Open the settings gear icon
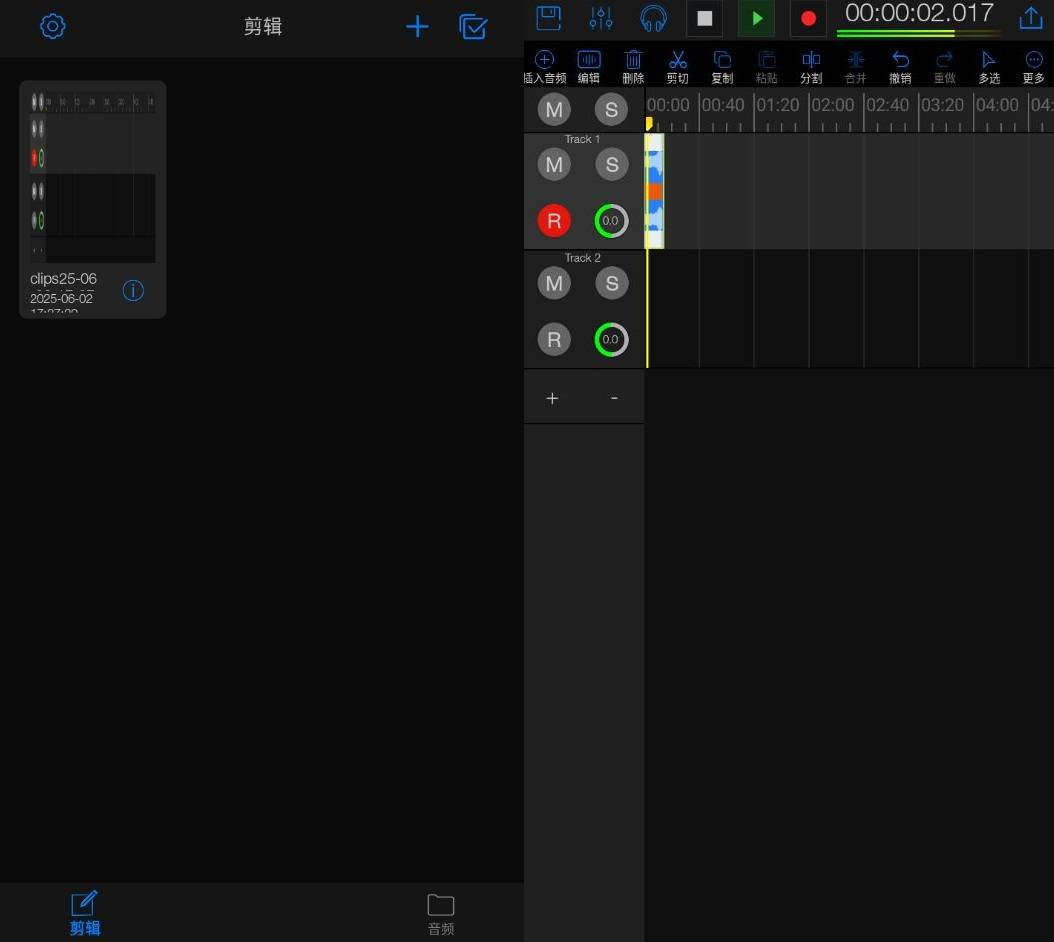This screenshot has width=1054, height=942. 52,26
